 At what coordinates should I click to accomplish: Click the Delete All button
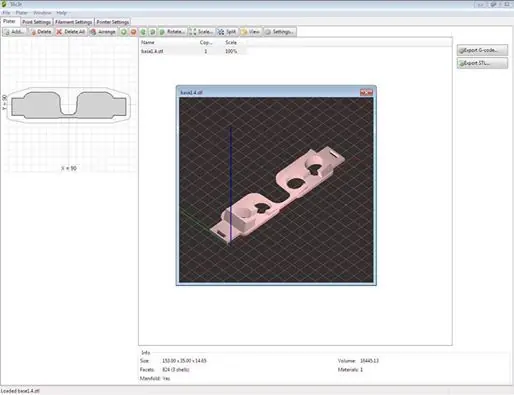click(x=71, y=32)
